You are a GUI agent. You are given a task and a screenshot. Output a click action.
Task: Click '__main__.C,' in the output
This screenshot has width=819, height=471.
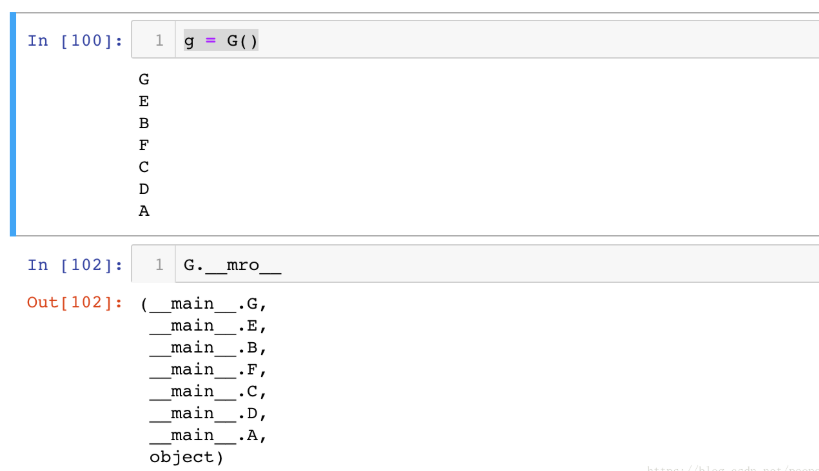click(x=208, y=392)
